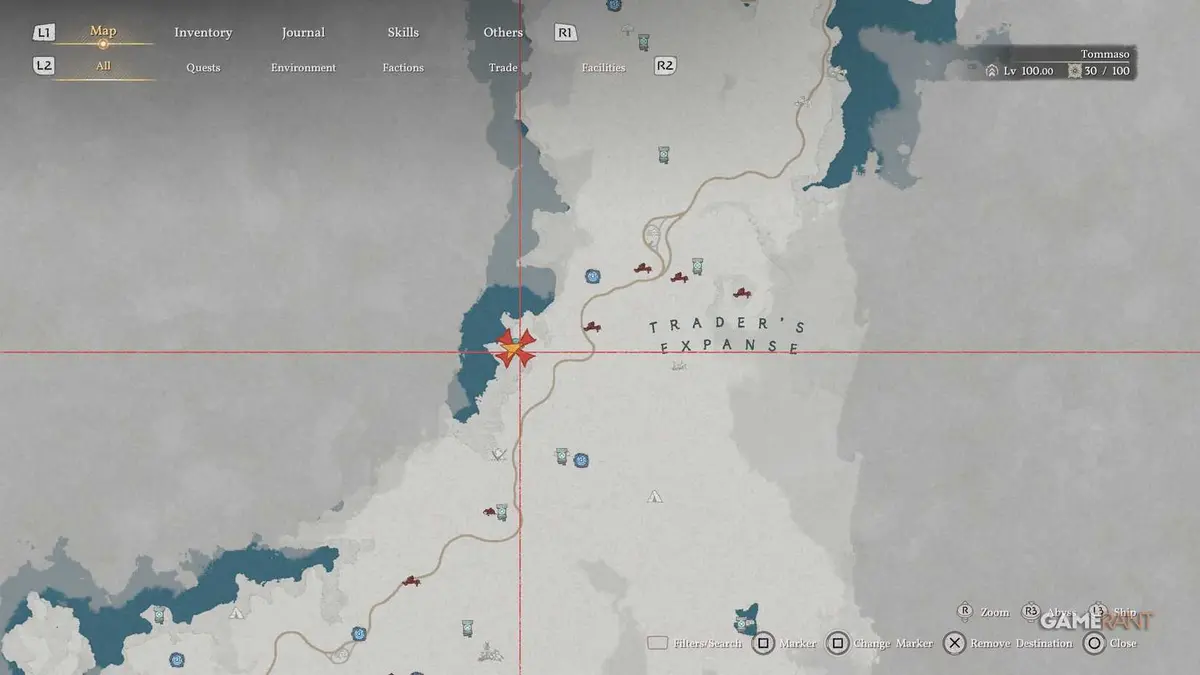1200x675 pixels.
Task: Click the R1 shoulder button icon
Action: coord(565,33)
